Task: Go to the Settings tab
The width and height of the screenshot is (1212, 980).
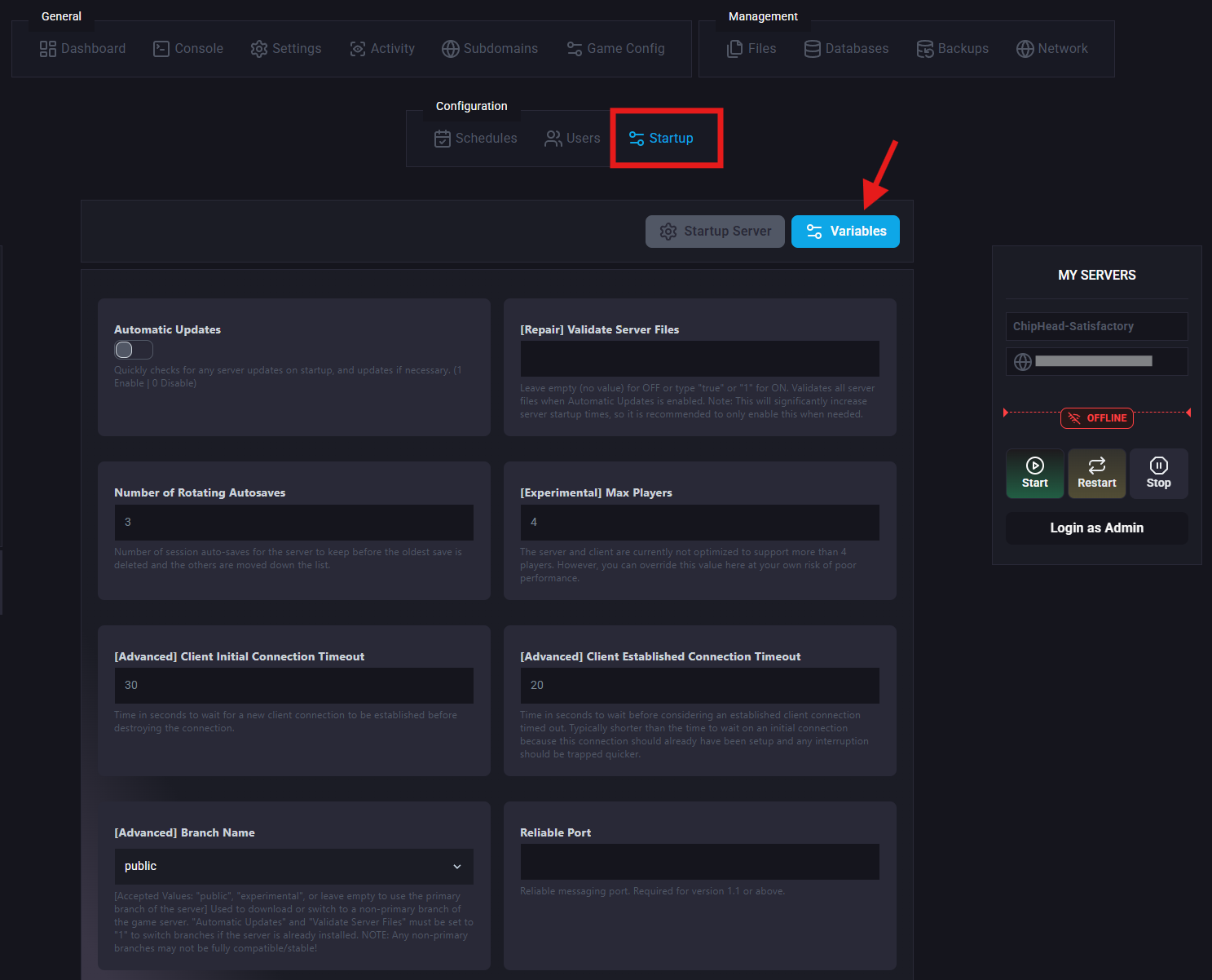Action: pyautogui.click(x=286, y=49)
